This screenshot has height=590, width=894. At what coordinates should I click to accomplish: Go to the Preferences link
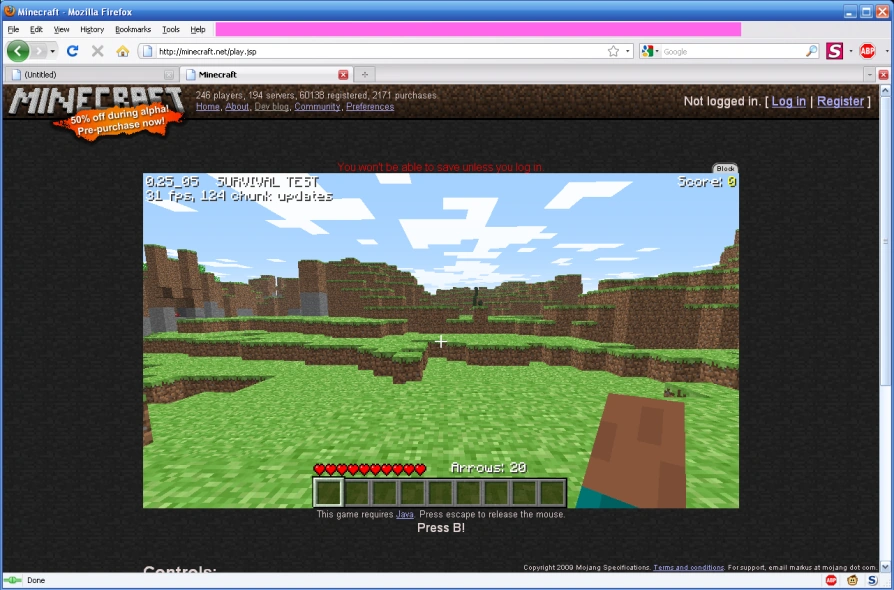370,107
